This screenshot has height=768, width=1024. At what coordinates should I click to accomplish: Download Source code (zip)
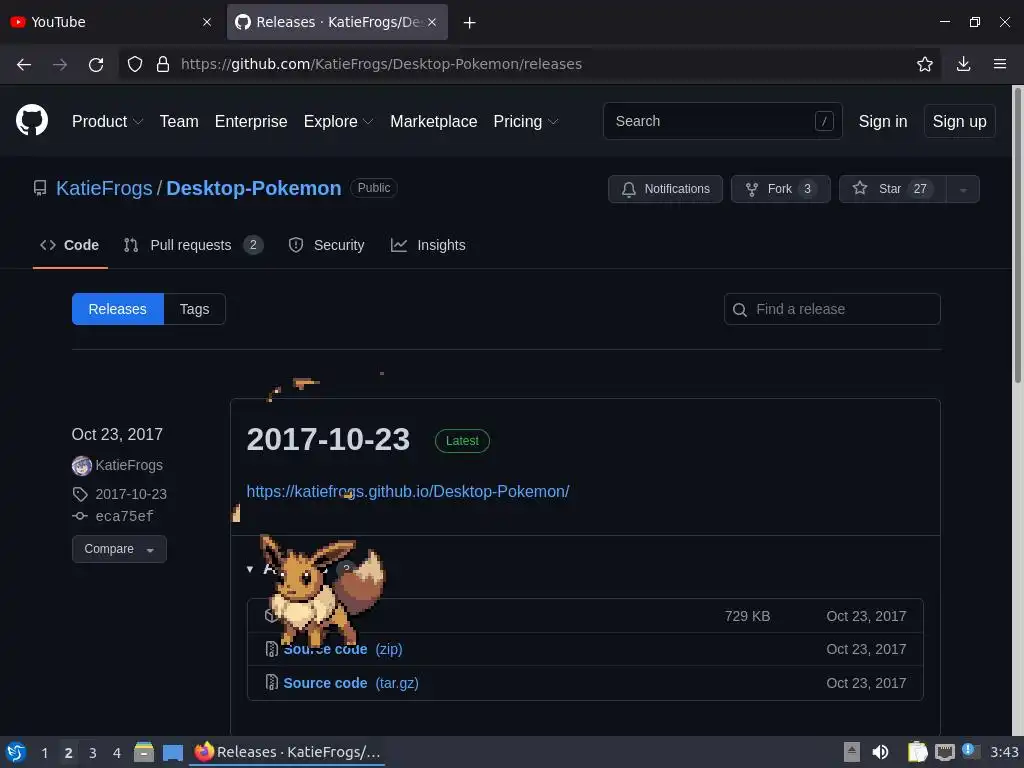pyautogui.click(x=342, y=649)
